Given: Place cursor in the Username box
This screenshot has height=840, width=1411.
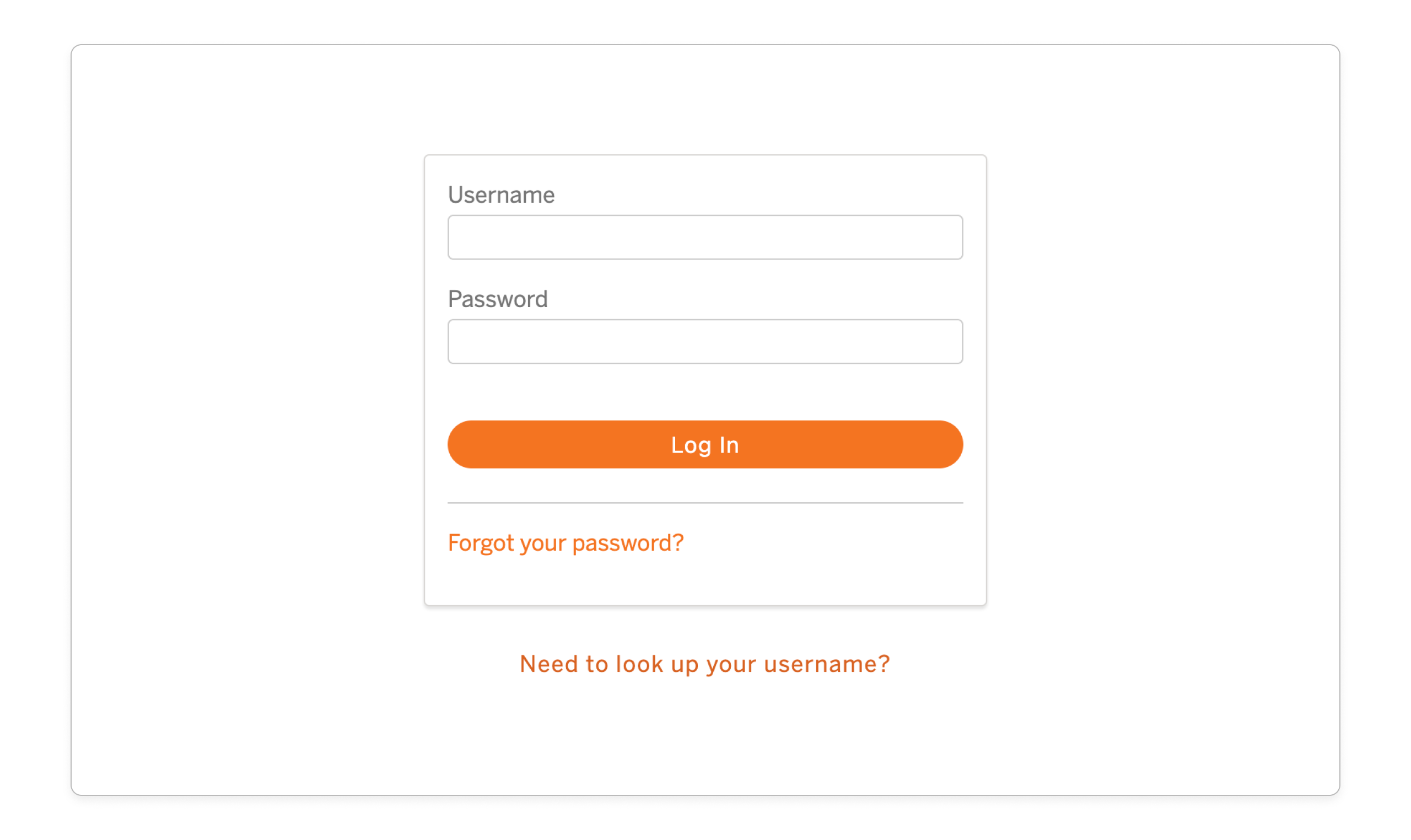Looking at the screenshot, I should coord(704,237).
